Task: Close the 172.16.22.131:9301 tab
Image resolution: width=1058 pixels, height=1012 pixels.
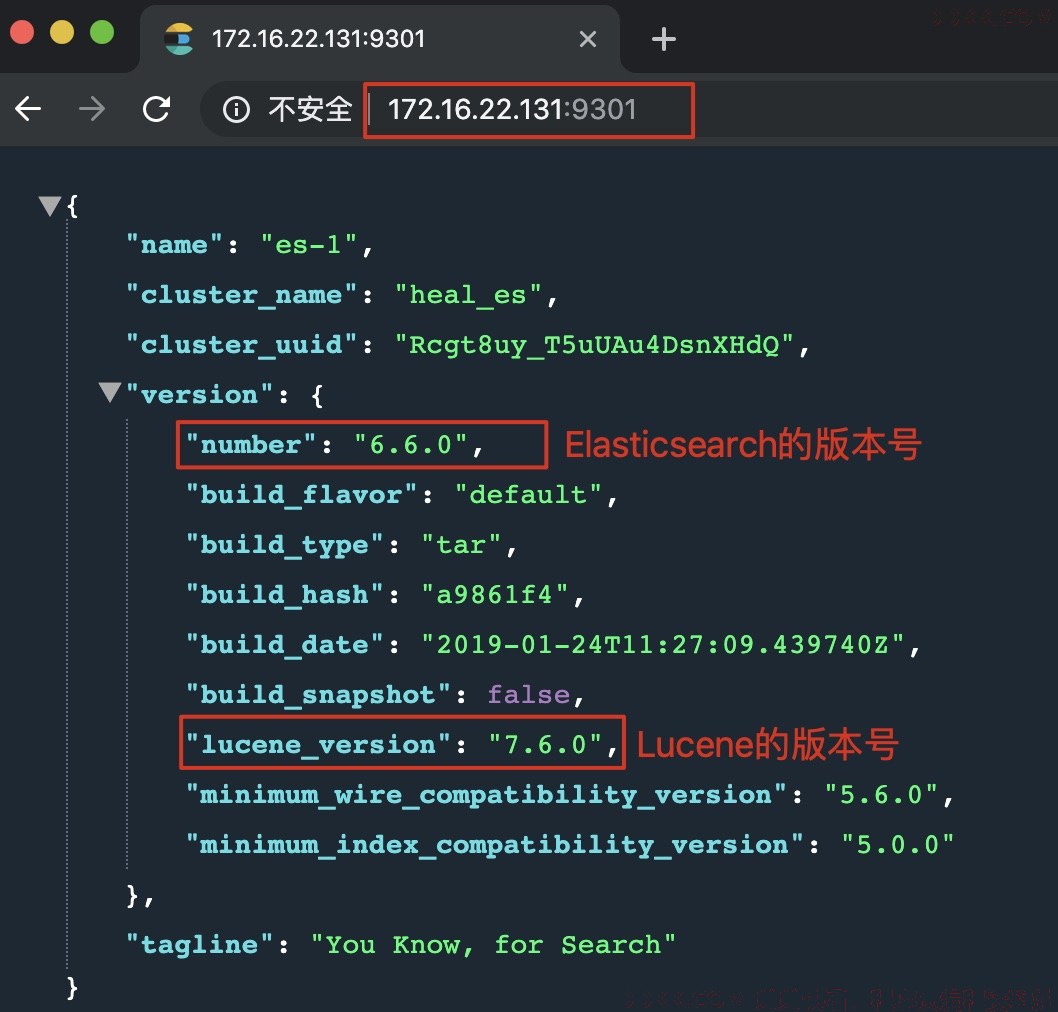Action: [588, 39]
